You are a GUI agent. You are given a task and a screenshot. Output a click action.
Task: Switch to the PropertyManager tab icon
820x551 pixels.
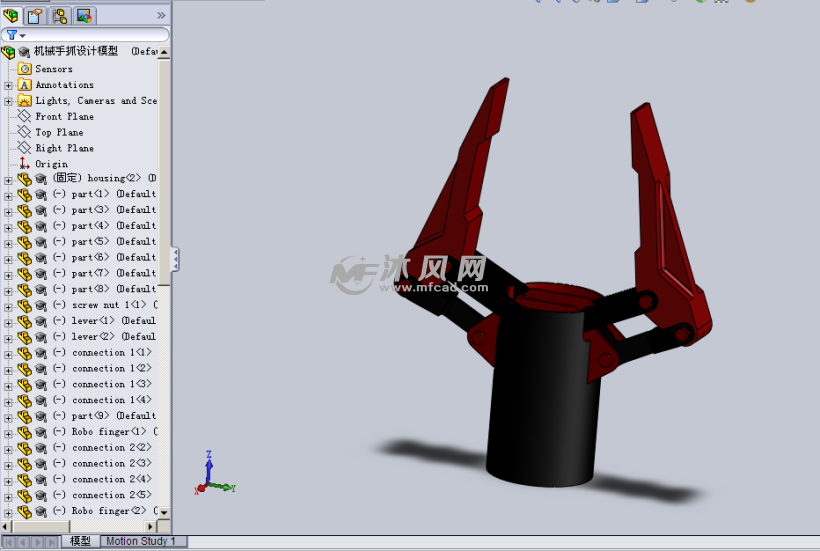point(35,15)
